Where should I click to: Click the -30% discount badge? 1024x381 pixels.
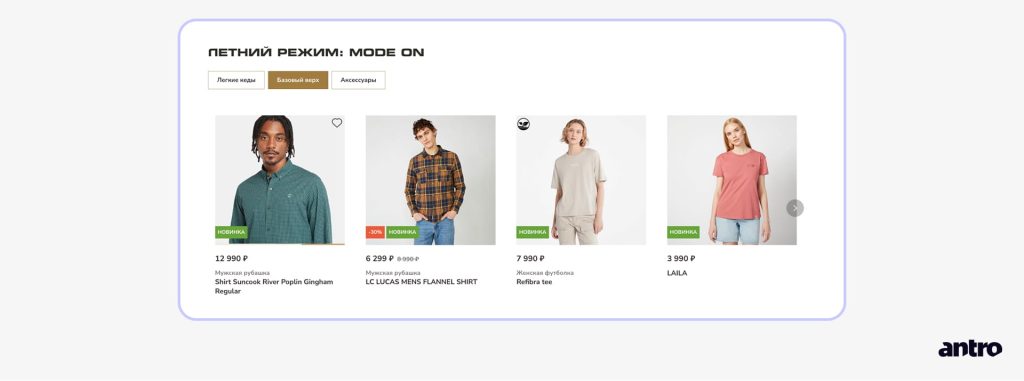point(375,232)
